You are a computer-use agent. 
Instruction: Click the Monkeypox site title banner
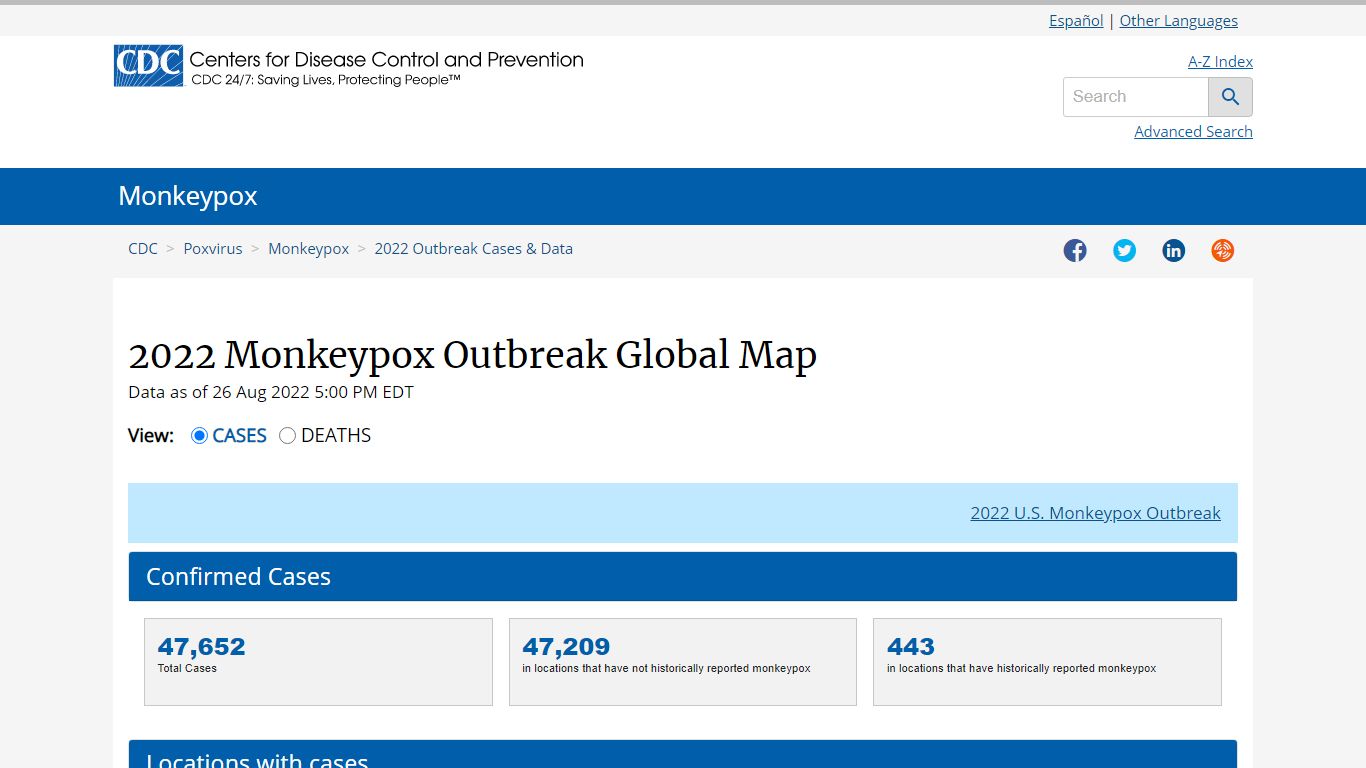[188, 196]
